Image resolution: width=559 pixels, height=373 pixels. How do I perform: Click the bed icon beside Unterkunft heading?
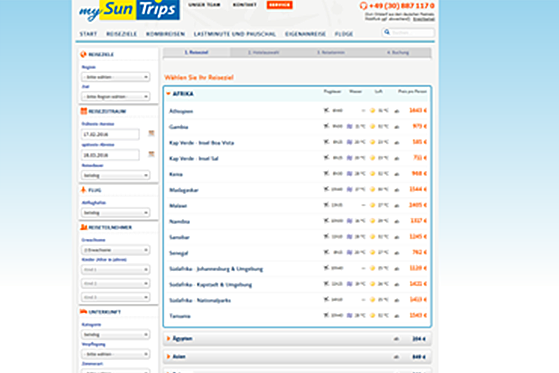point(83,312)
